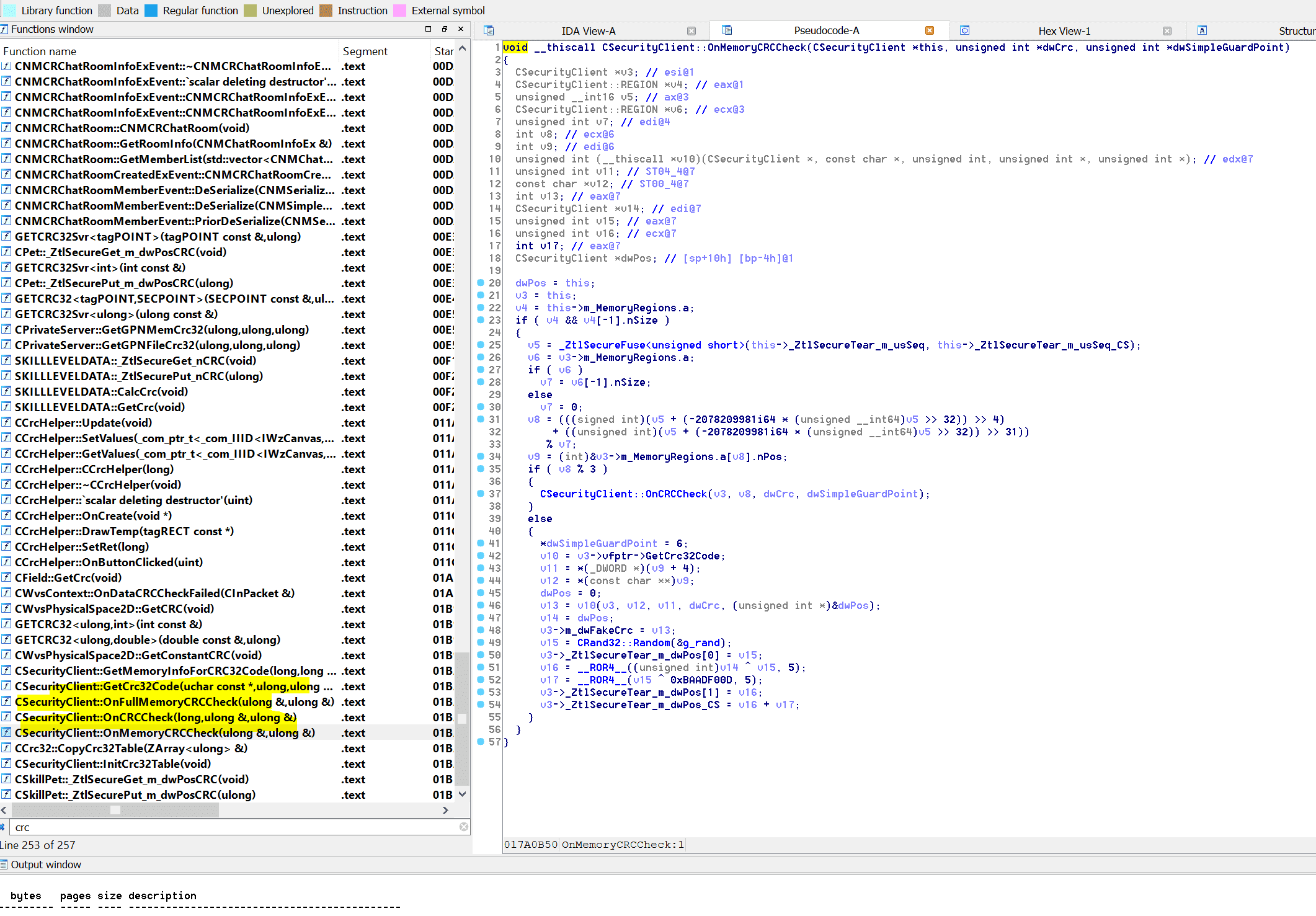Click the Functions window title icon
Viewport: 1316px width, 916px height.
click(x=4, y=29)
